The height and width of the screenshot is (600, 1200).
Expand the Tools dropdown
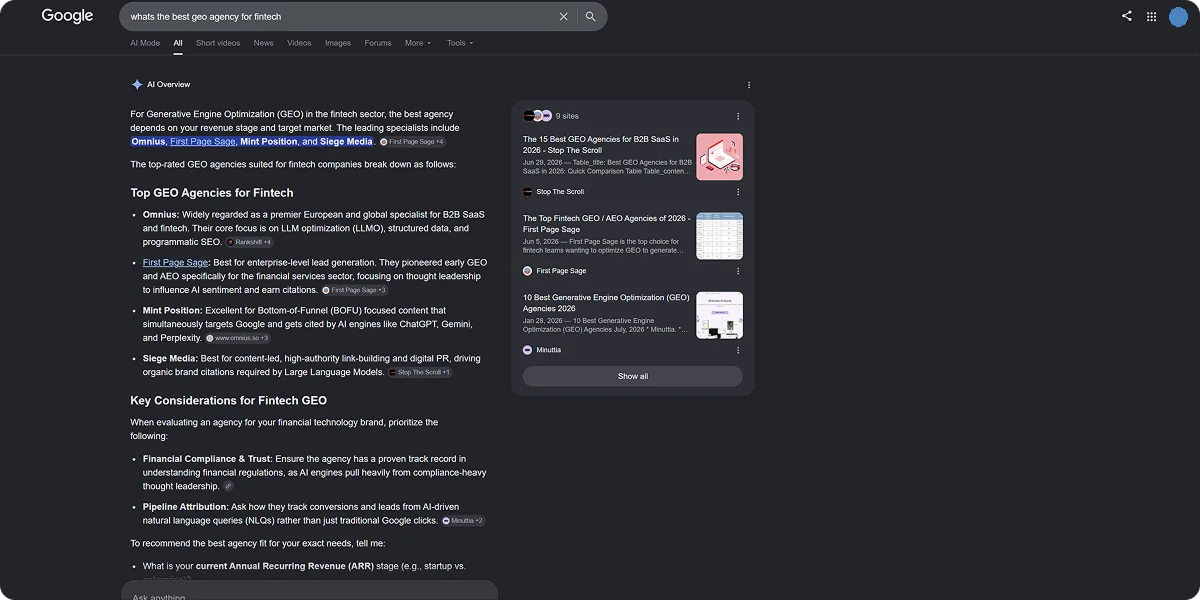(x=460, y=43)
